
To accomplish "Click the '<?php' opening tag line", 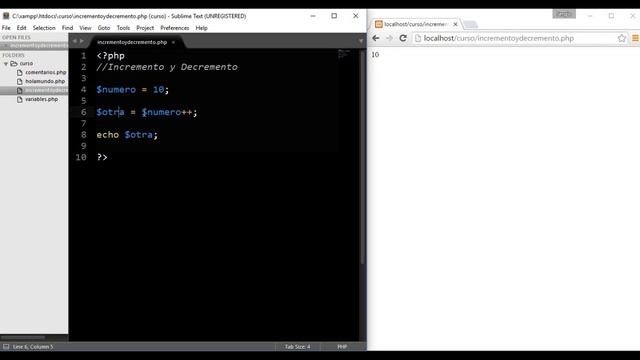I will coord(111,56).
